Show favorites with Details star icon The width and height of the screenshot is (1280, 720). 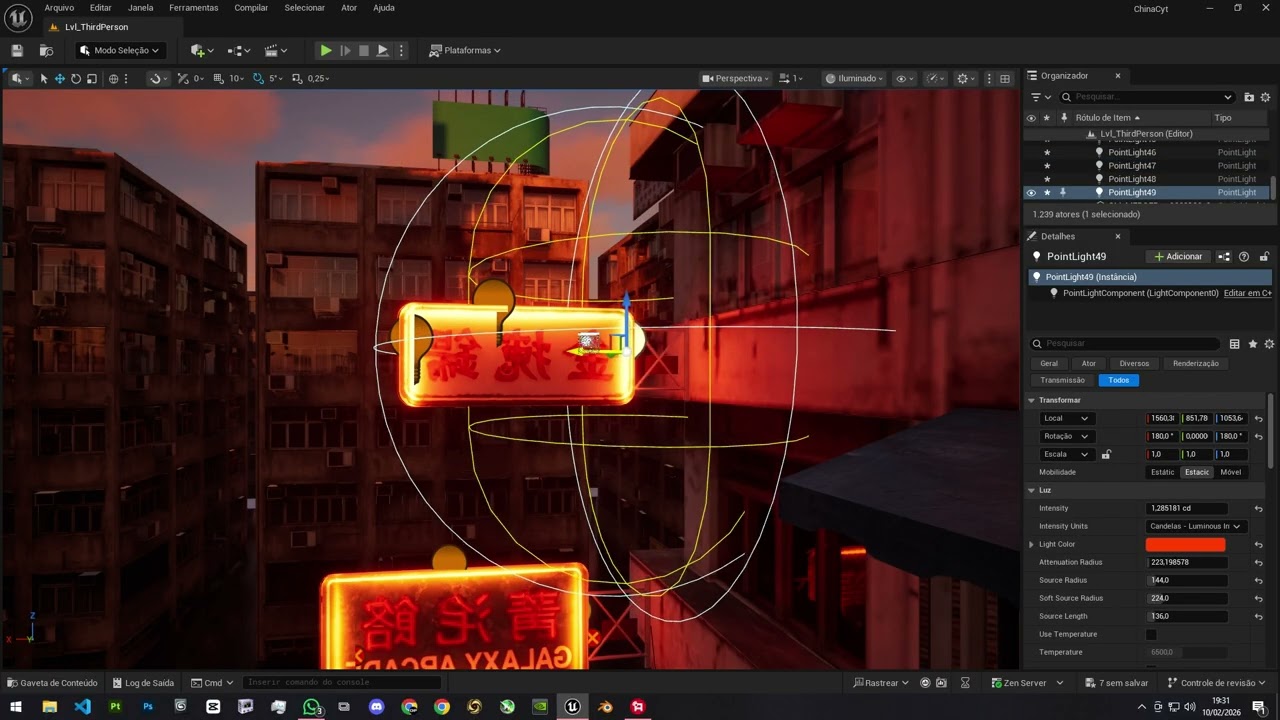pos(1252,344)
